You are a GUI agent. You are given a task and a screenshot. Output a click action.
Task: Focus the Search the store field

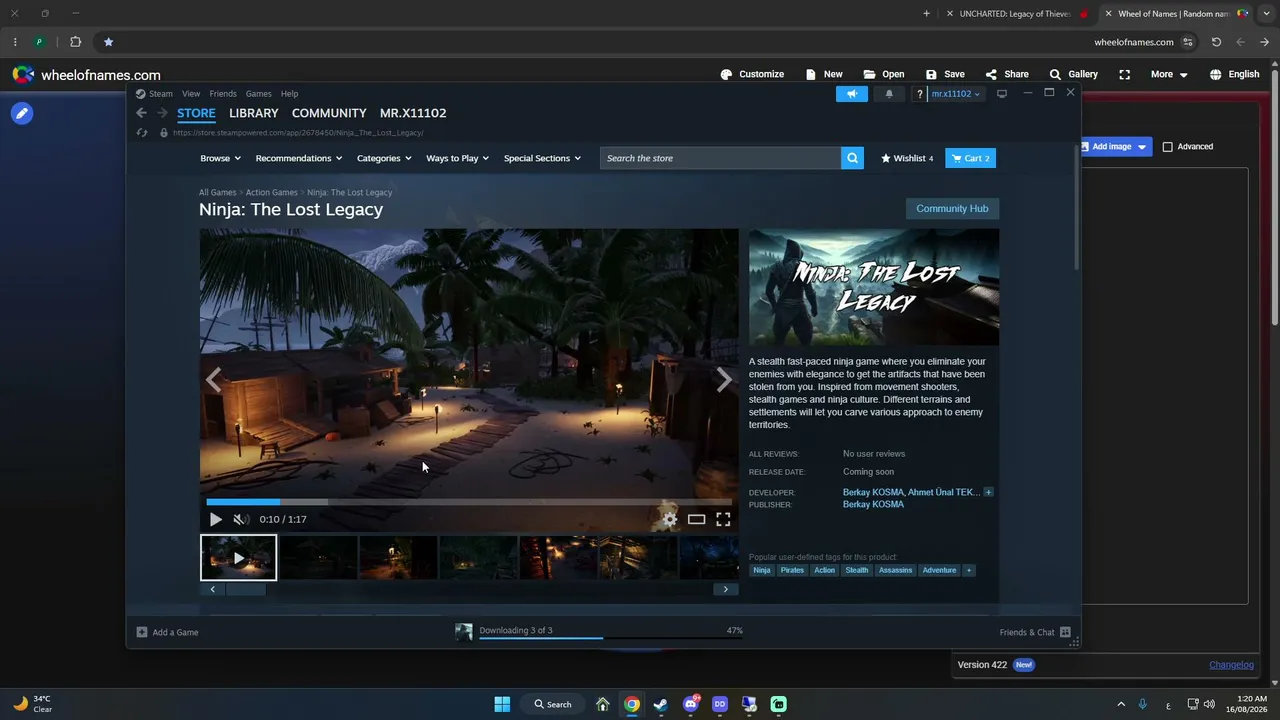coord(721,158)
